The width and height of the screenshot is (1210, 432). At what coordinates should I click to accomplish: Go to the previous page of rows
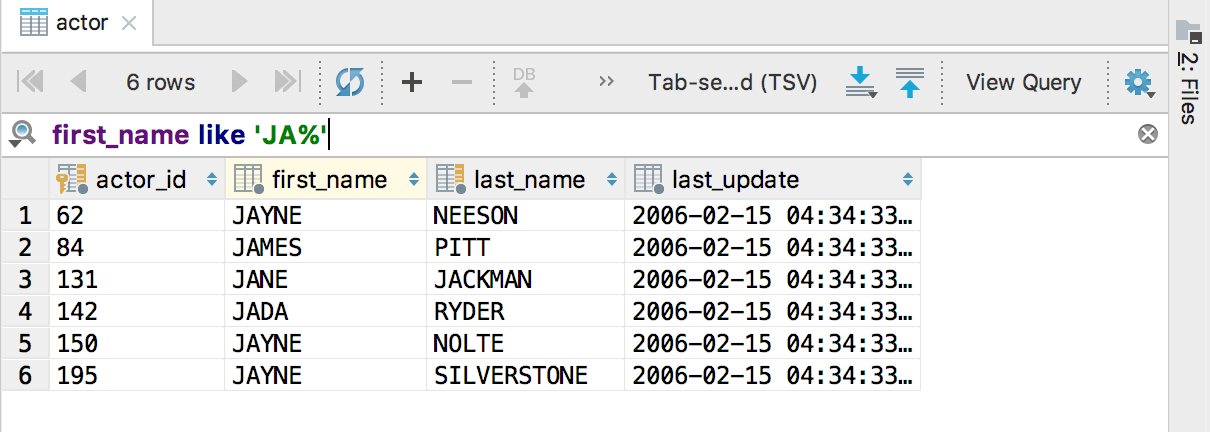(79, 82)
